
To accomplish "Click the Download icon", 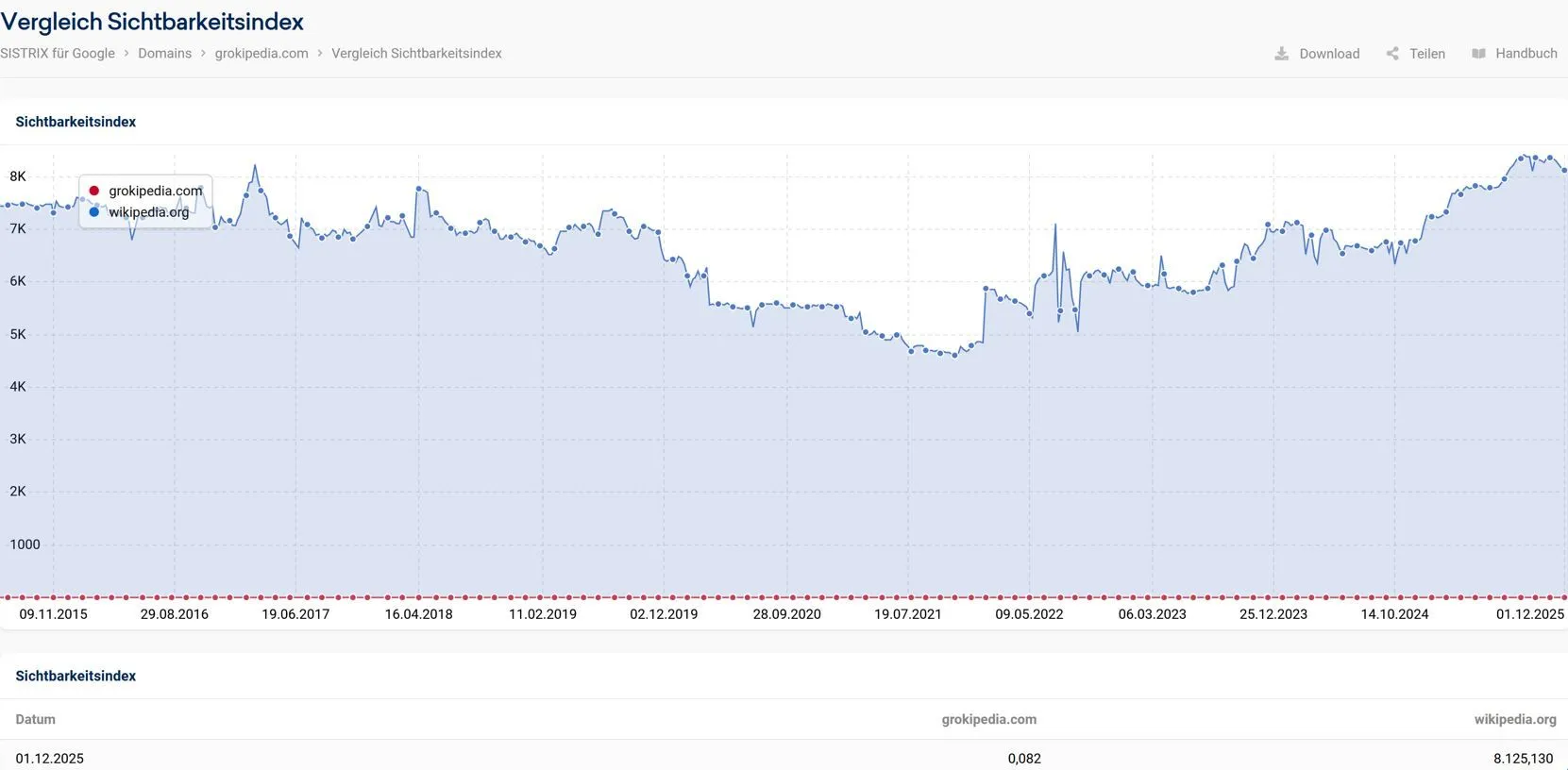I will click(1281, 54).
